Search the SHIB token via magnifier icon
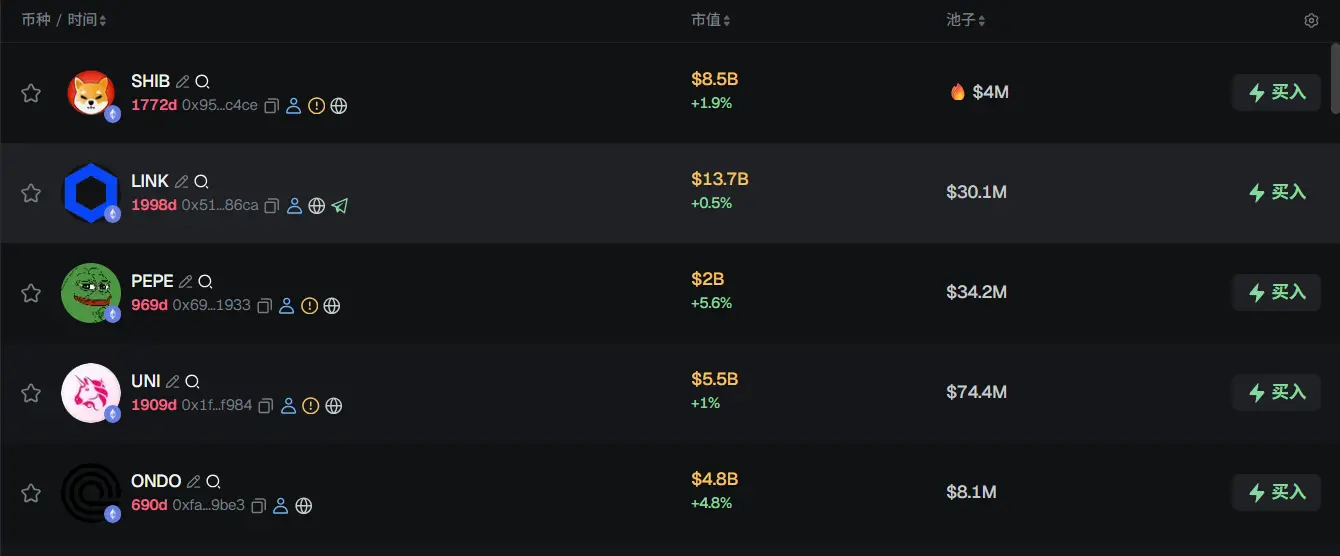The width and height of the screenshot is (1340, 556). [202, 82]
